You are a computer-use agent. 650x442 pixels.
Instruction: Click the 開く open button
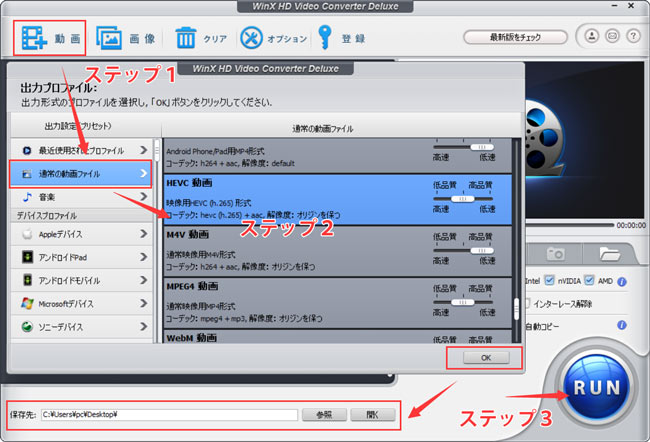(x=373, y=414)
